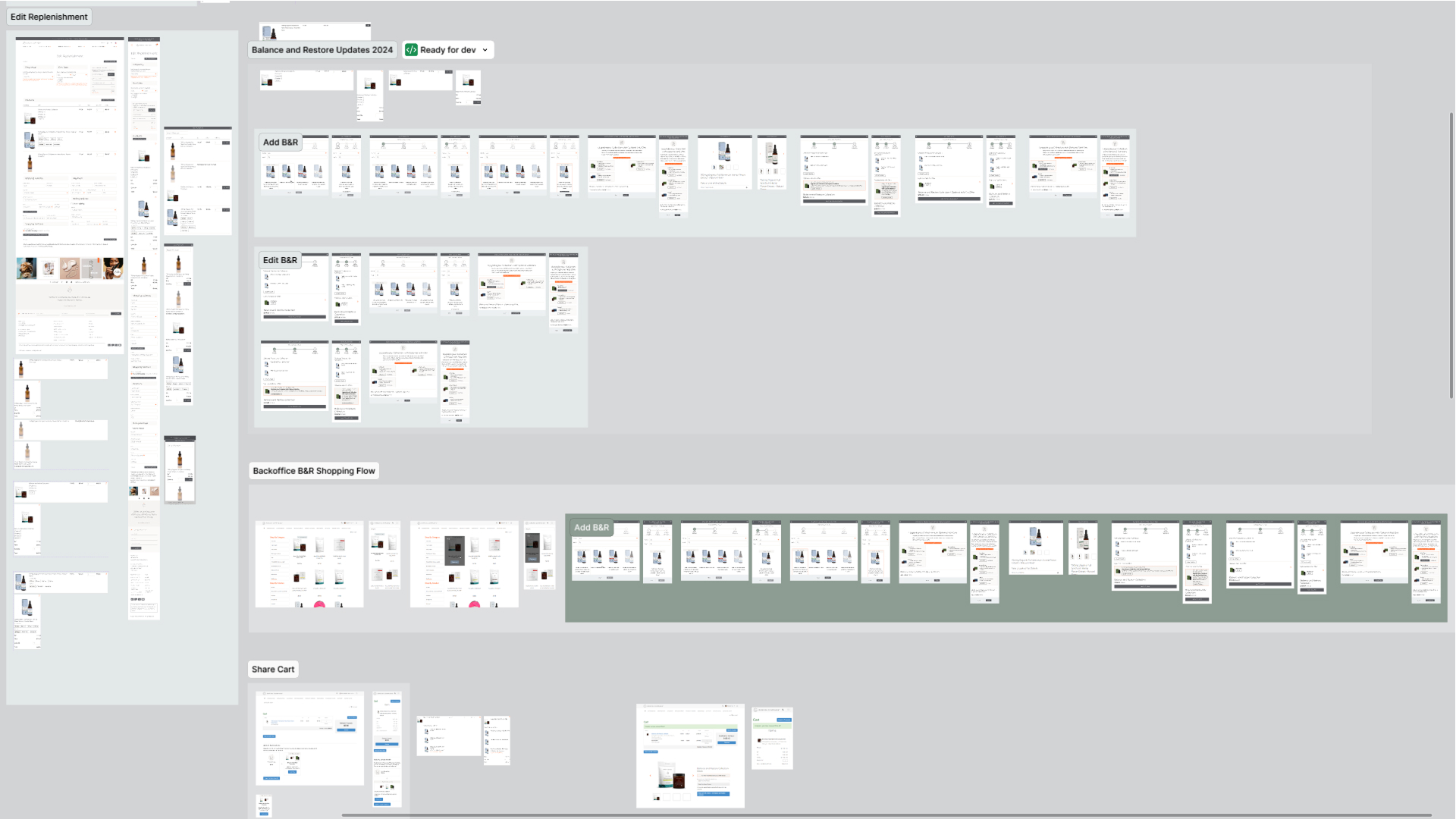Select the large Edit Replenishment desktop page frame
Viewport: 1456px width, 819px height.
(70, 196)
